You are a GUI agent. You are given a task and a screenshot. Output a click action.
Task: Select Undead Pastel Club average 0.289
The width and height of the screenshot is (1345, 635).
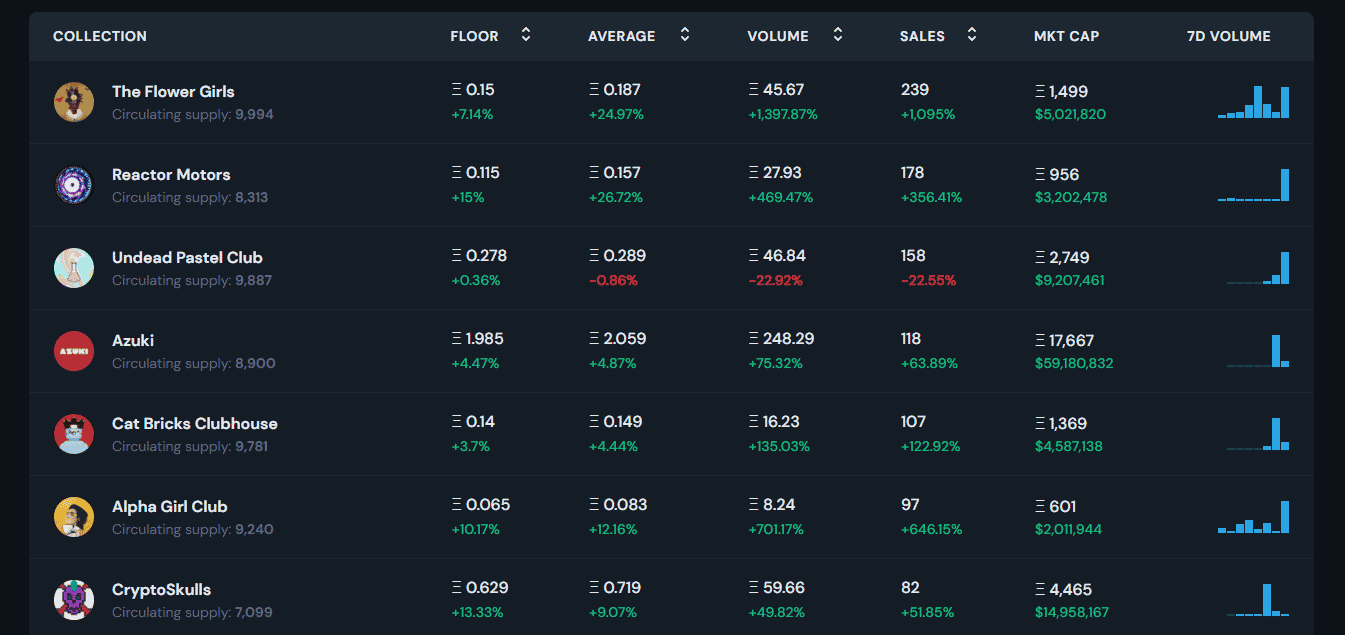pos(617,256)
